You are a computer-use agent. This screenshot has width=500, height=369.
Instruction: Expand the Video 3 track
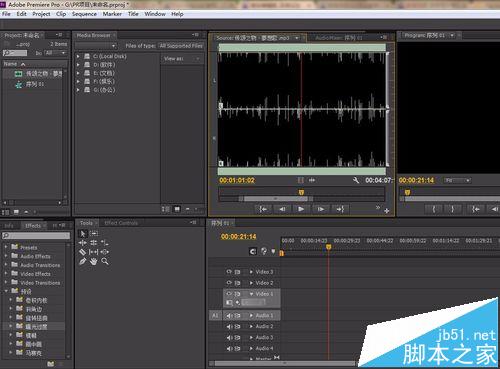[251, 272]
